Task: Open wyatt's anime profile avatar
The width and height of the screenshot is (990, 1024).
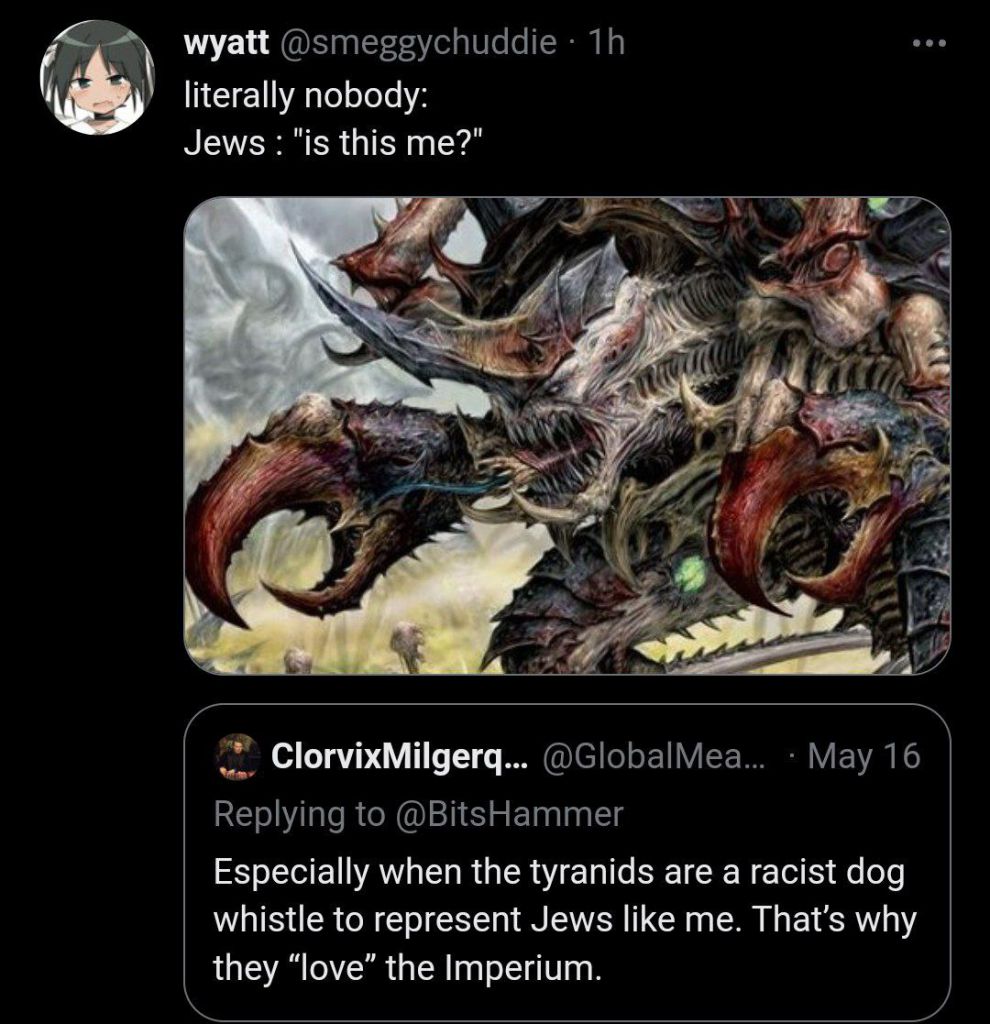Action: 97,77
